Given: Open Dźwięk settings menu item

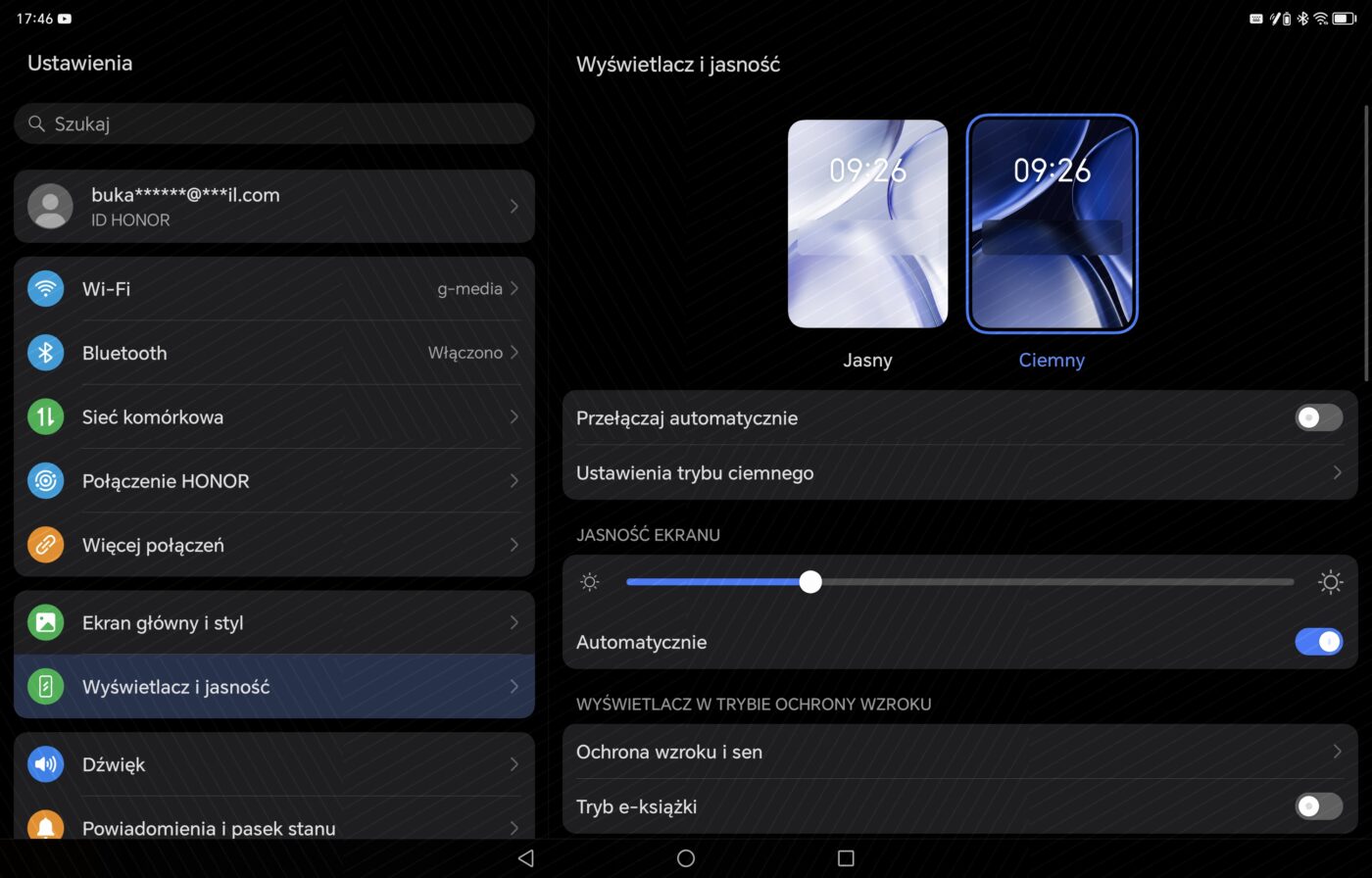Looking at the screenshot, I should click(x=274, y=764).
